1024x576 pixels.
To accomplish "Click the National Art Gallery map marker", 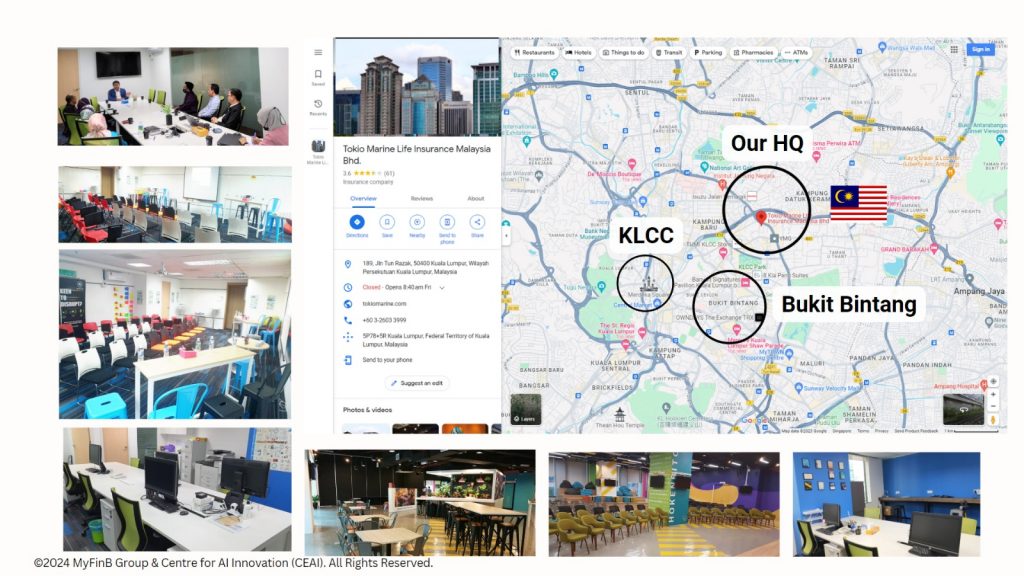I will 705,167.
